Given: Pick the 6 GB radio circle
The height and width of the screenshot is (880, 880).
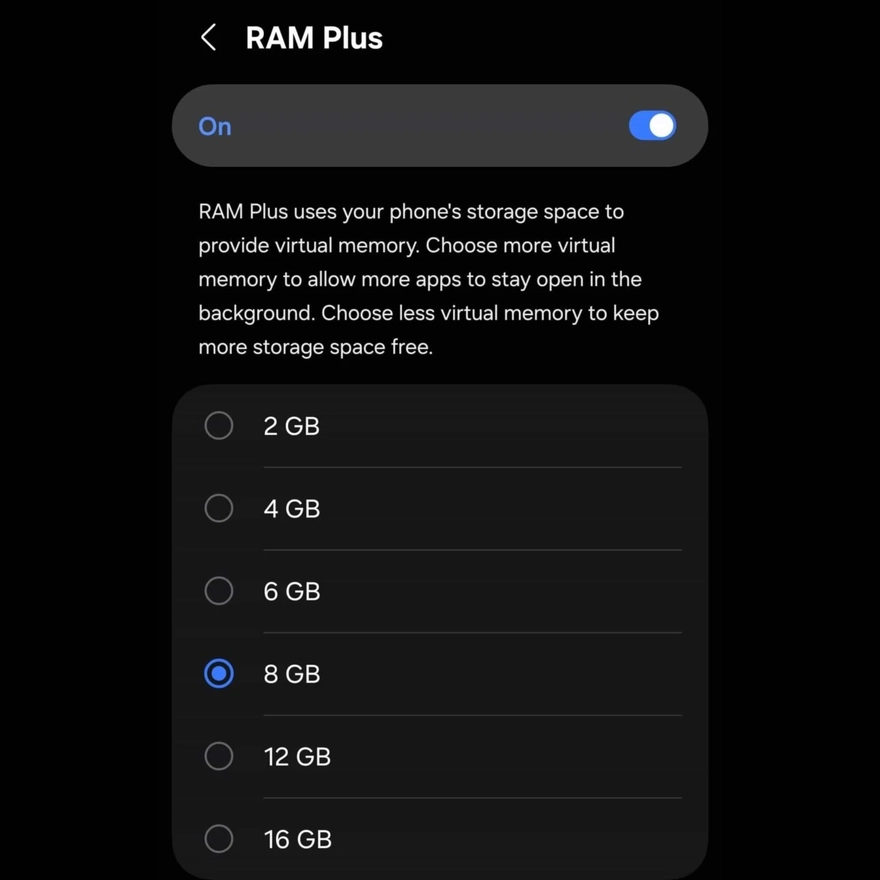Looking at the screenshot, I should (x=219, y=591).
